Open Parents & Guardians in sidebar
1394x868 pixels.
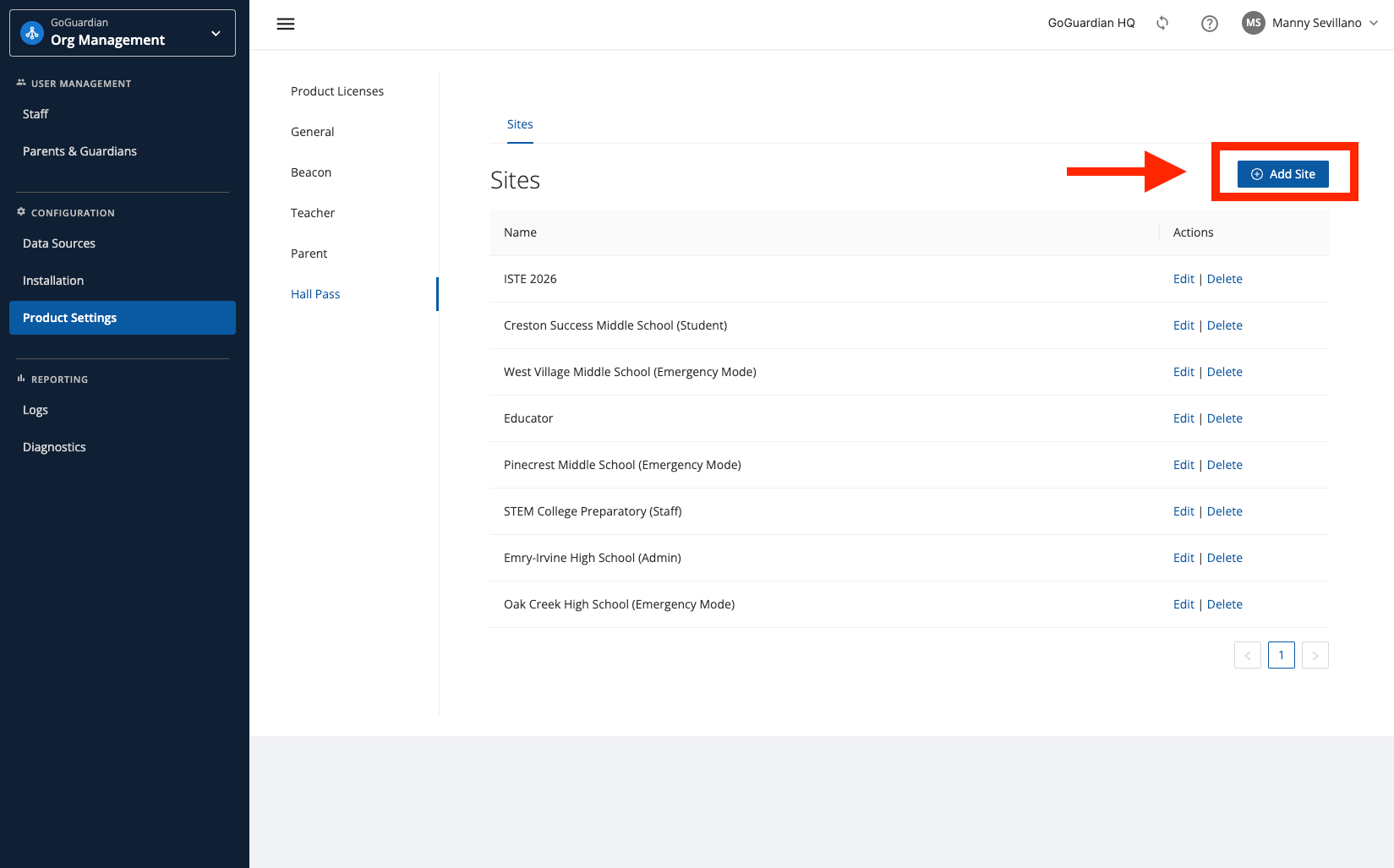[79, 151]
